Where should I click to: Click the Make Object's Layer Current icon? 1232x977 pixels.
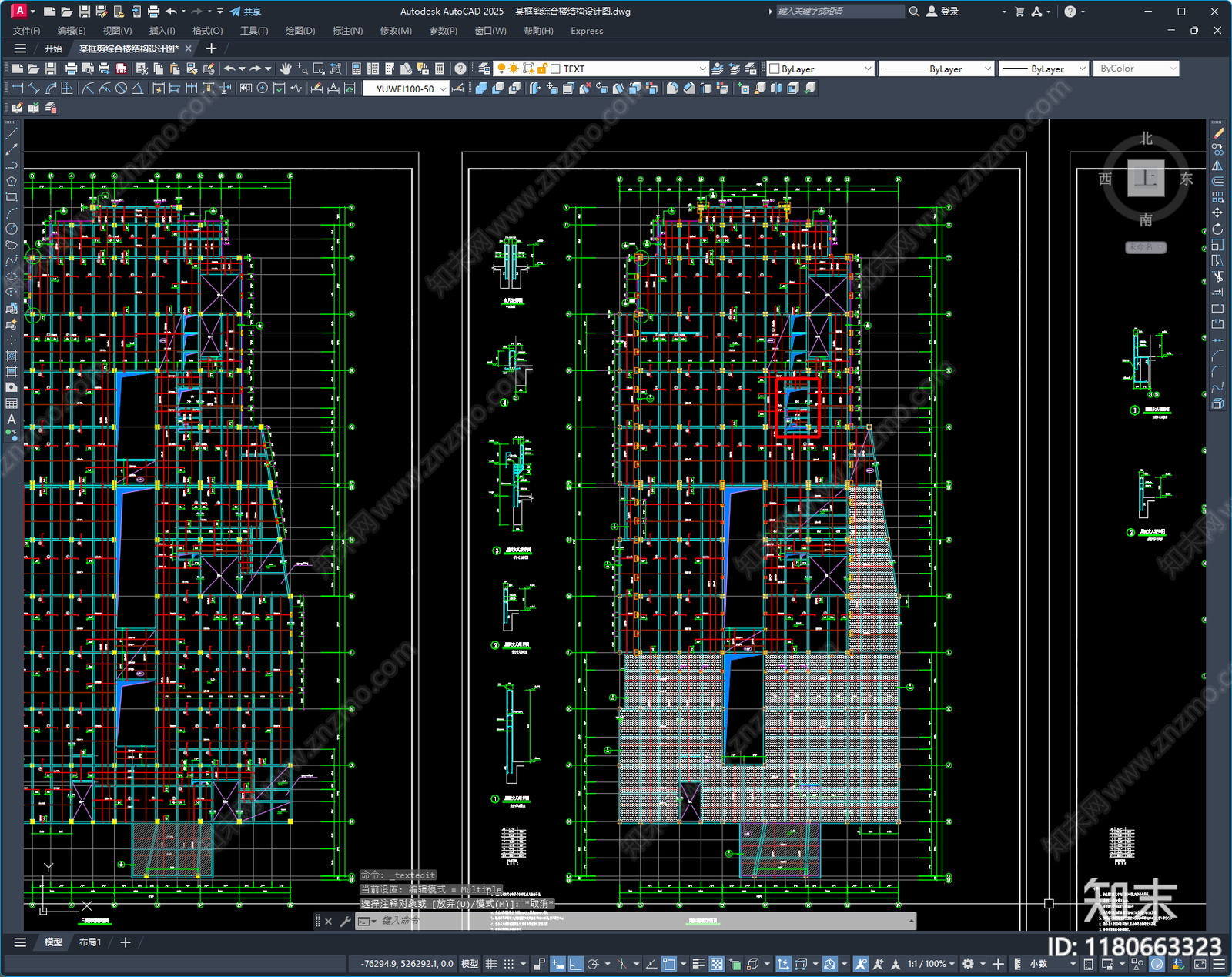[717, 69]
